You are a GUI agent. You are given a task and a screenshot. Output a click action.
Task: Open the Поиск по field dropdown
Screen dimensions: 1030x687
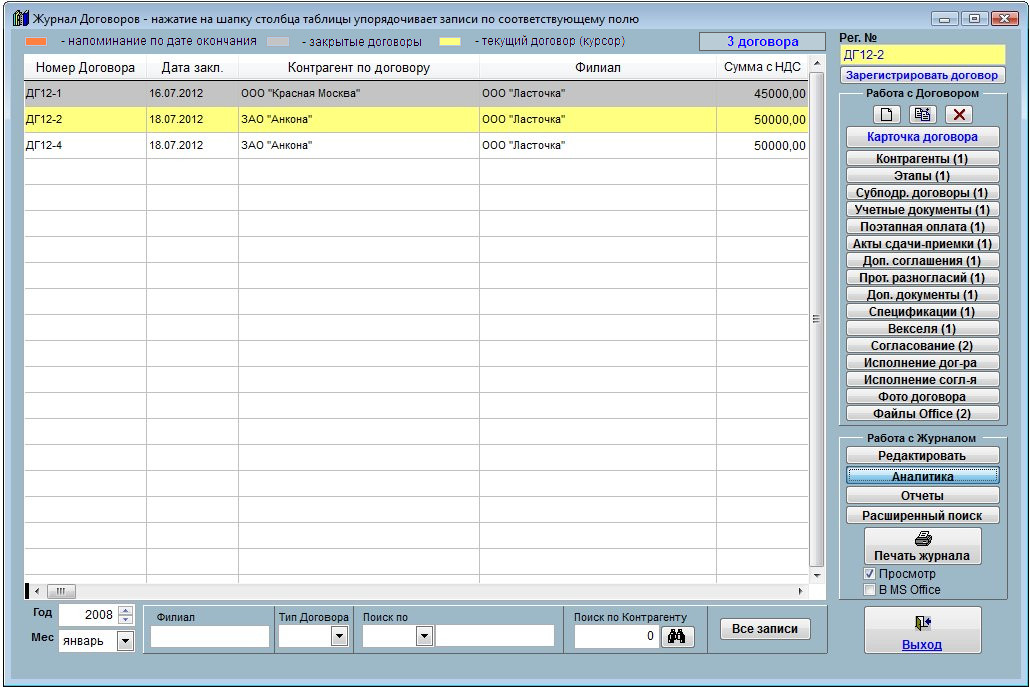point(424,636)
